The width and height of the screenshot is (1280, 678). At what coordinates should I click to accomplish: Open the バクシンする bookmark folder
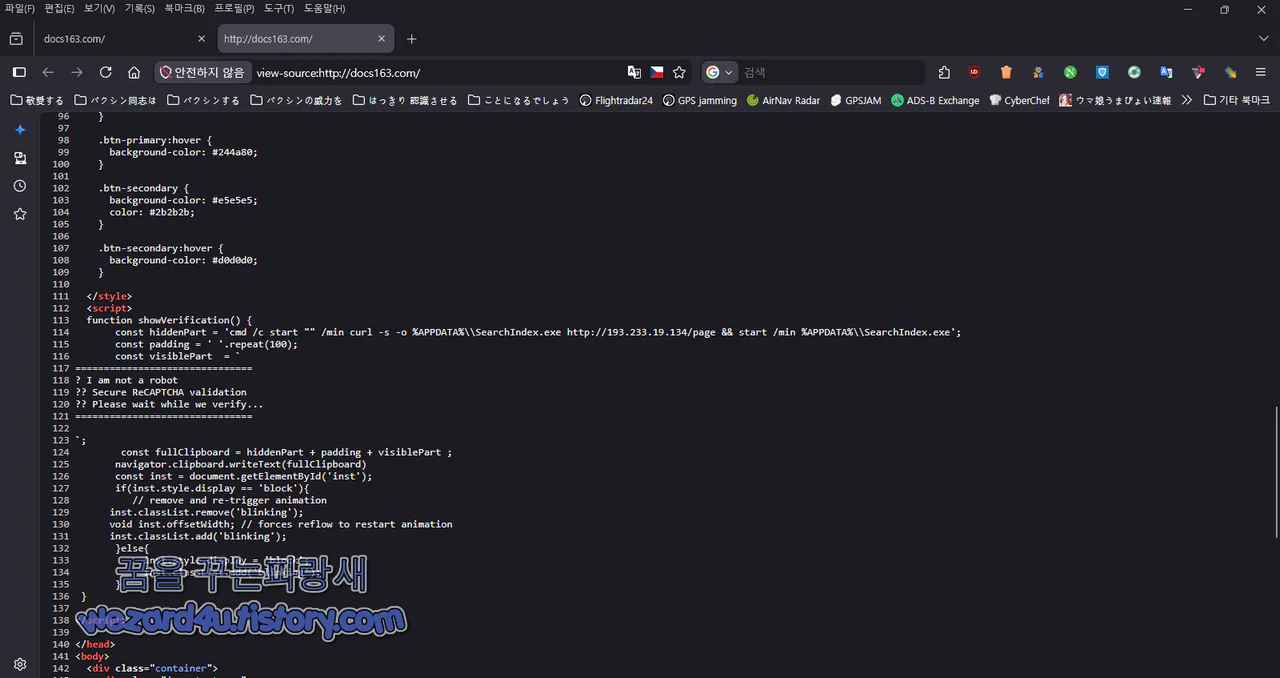pos(203,100)
